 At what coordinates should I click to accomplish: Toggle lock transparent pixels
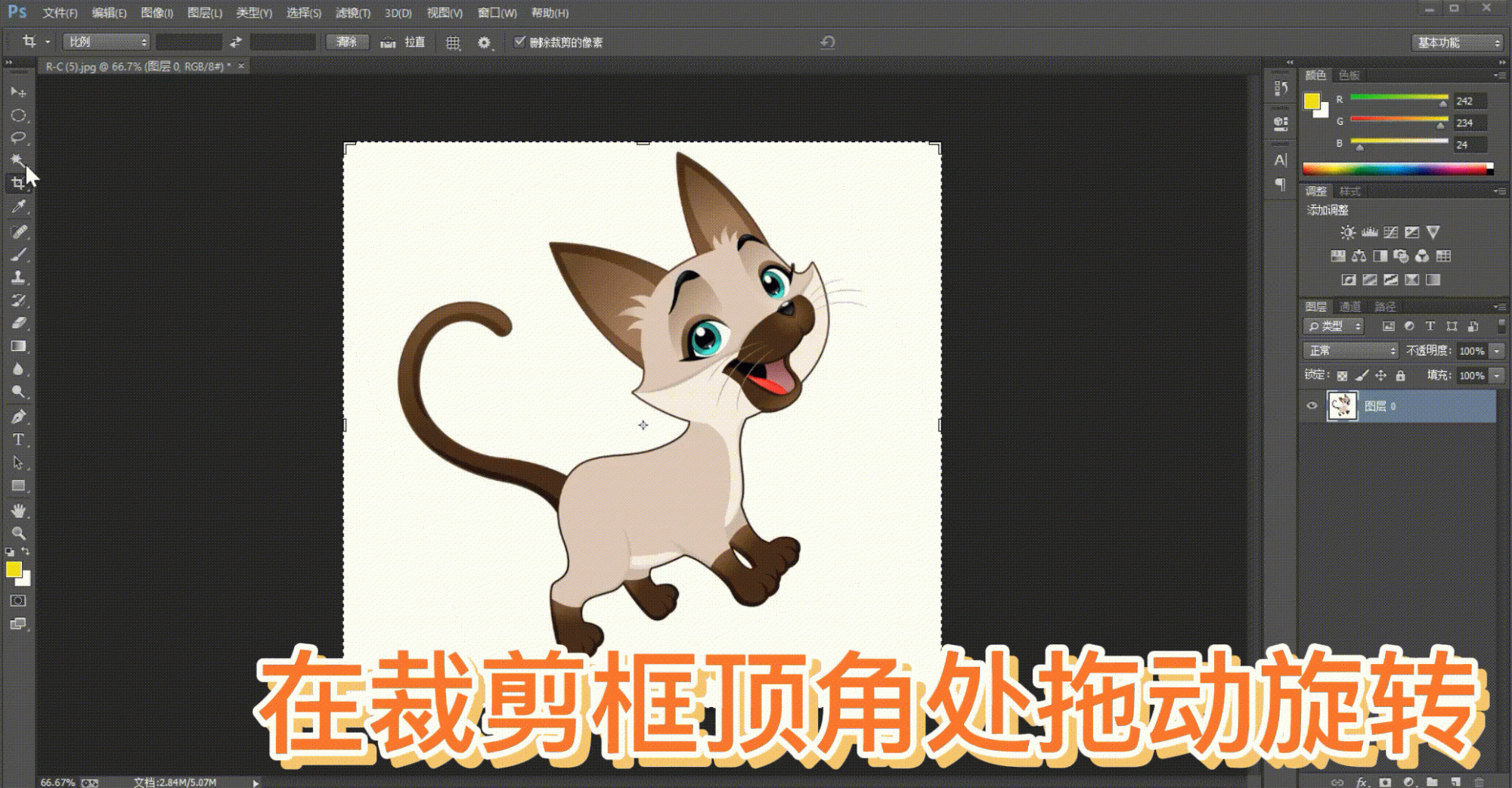(1342, 376)
